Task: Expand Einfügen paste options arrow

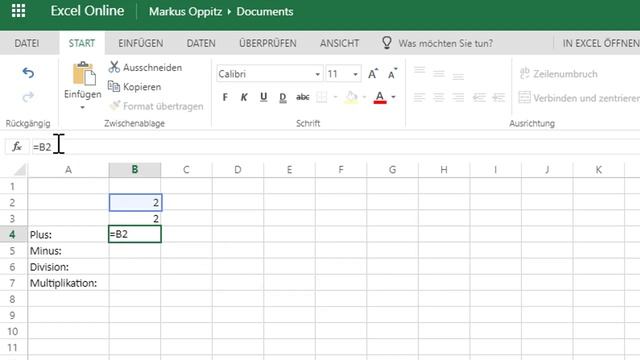Action: coord(82,108)
